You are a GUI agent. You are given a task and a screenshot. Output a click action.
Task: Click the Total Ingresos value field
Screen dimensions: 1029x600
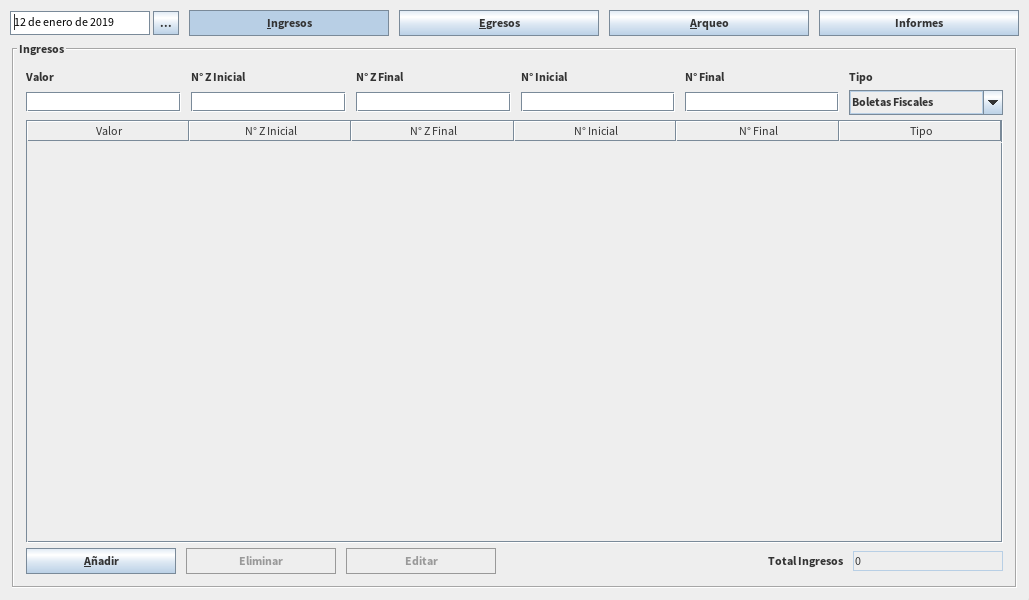point(927,561)
